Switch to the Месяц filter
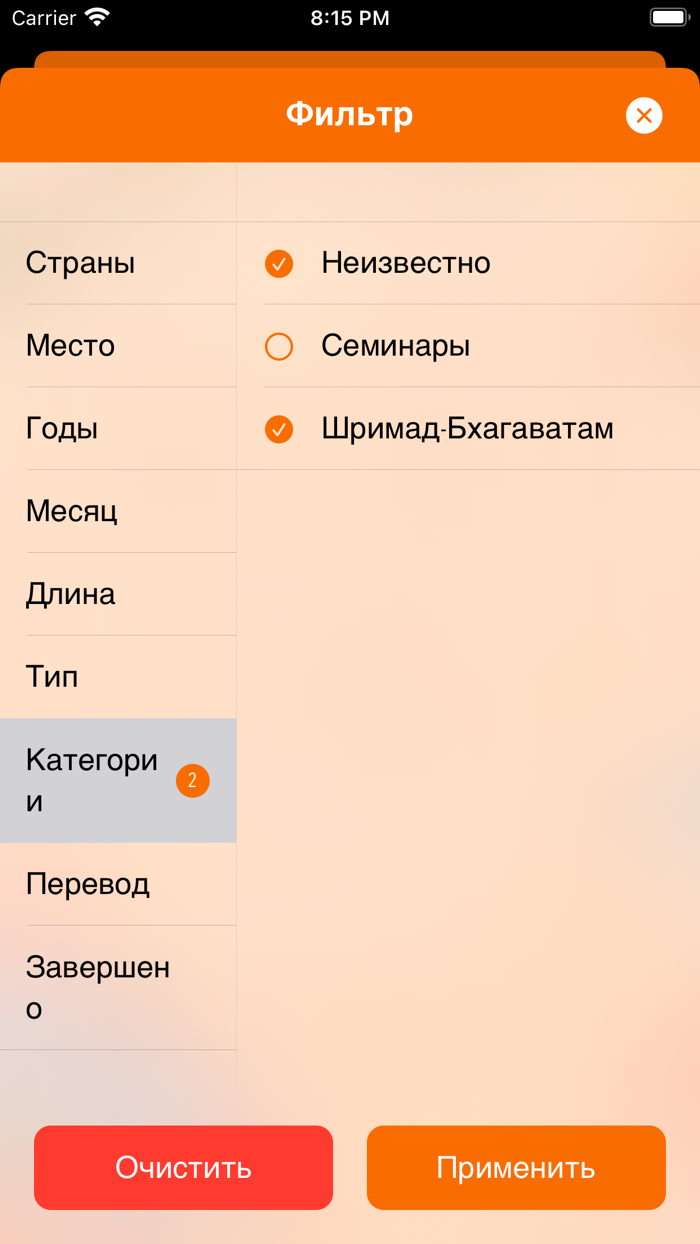The height and width of the screenshot is (1244, 700). pyautogui.click(x=118, y=511)
